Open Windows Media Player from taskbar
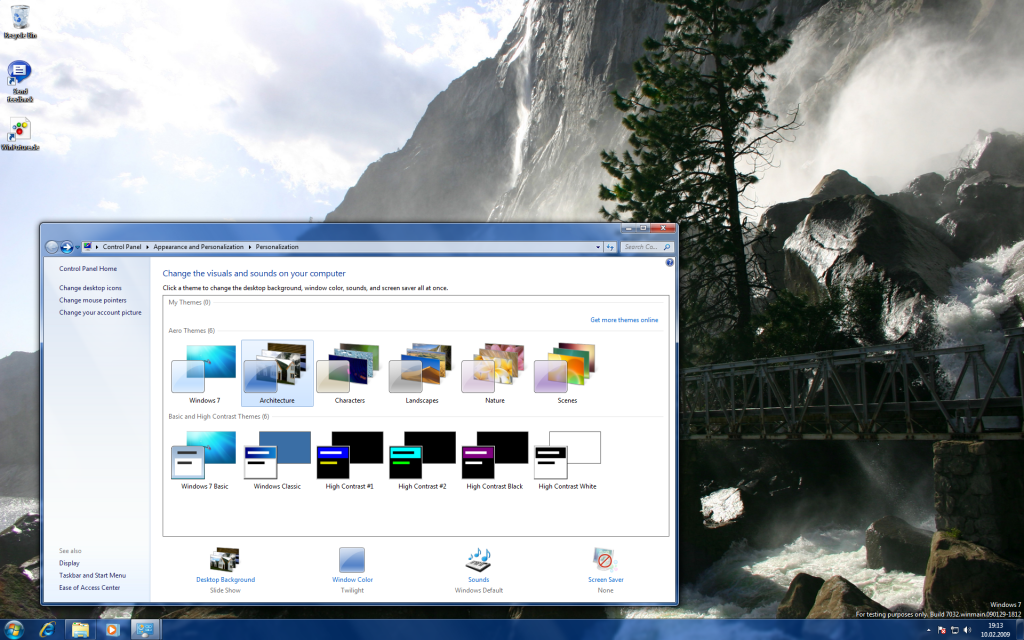Image resolution: width=1024 pixels, height=640 pixels. (112, 630)
